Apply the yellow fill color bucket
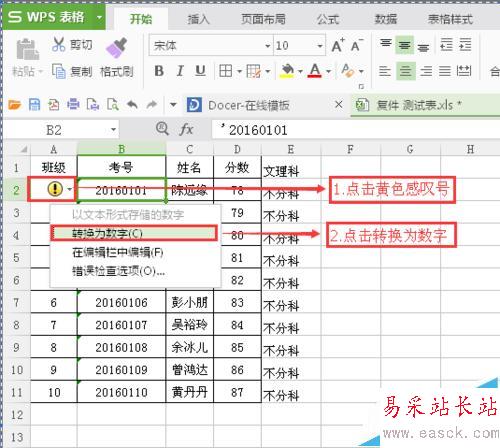The height and width of the screenshot is (448, 500). point(287,71)
